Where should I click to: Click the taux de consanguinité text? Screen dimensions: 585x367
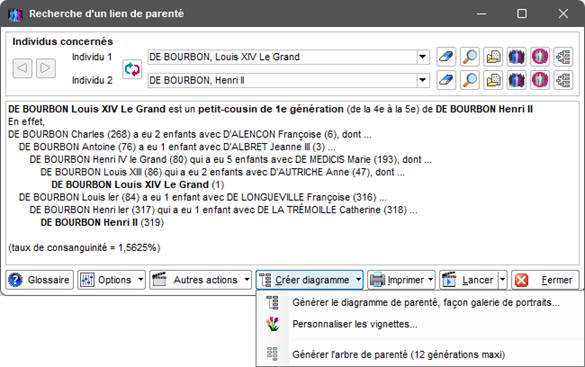point(84,248)
